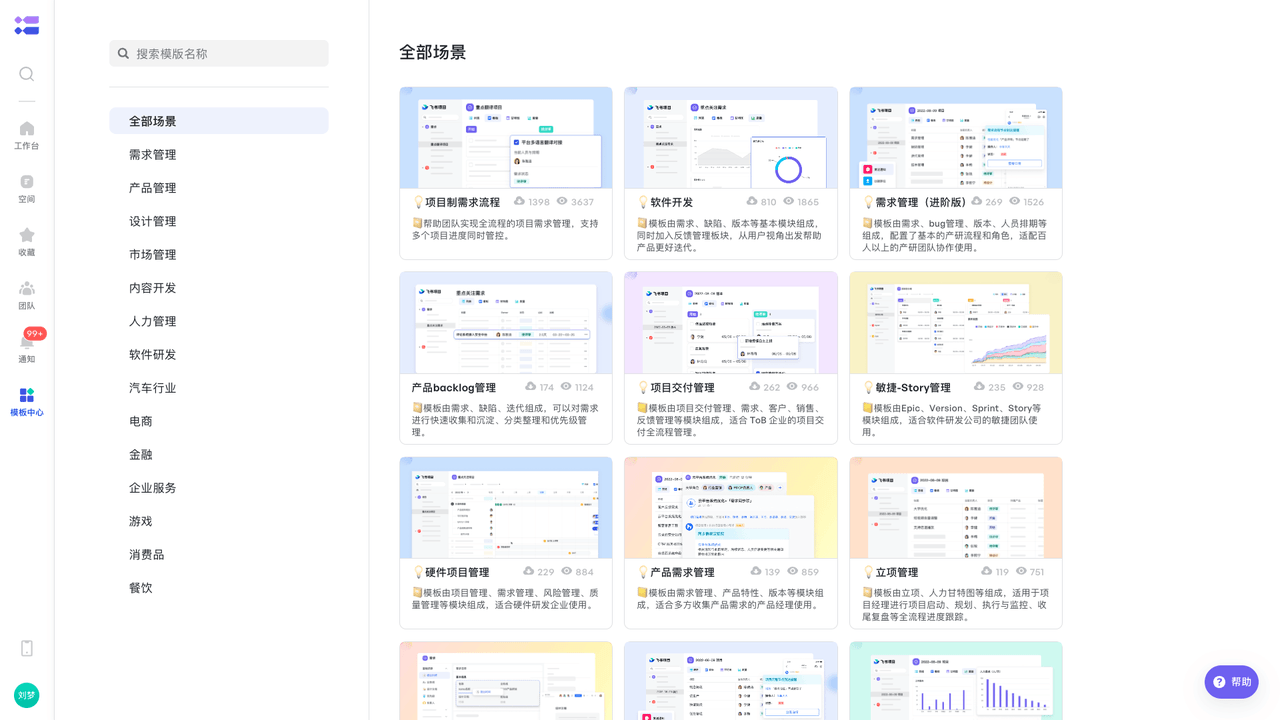The width and height of the screenshot is (1280, 720).
Task: Open search from the left sidebar
Action: [x=27, y=74]
